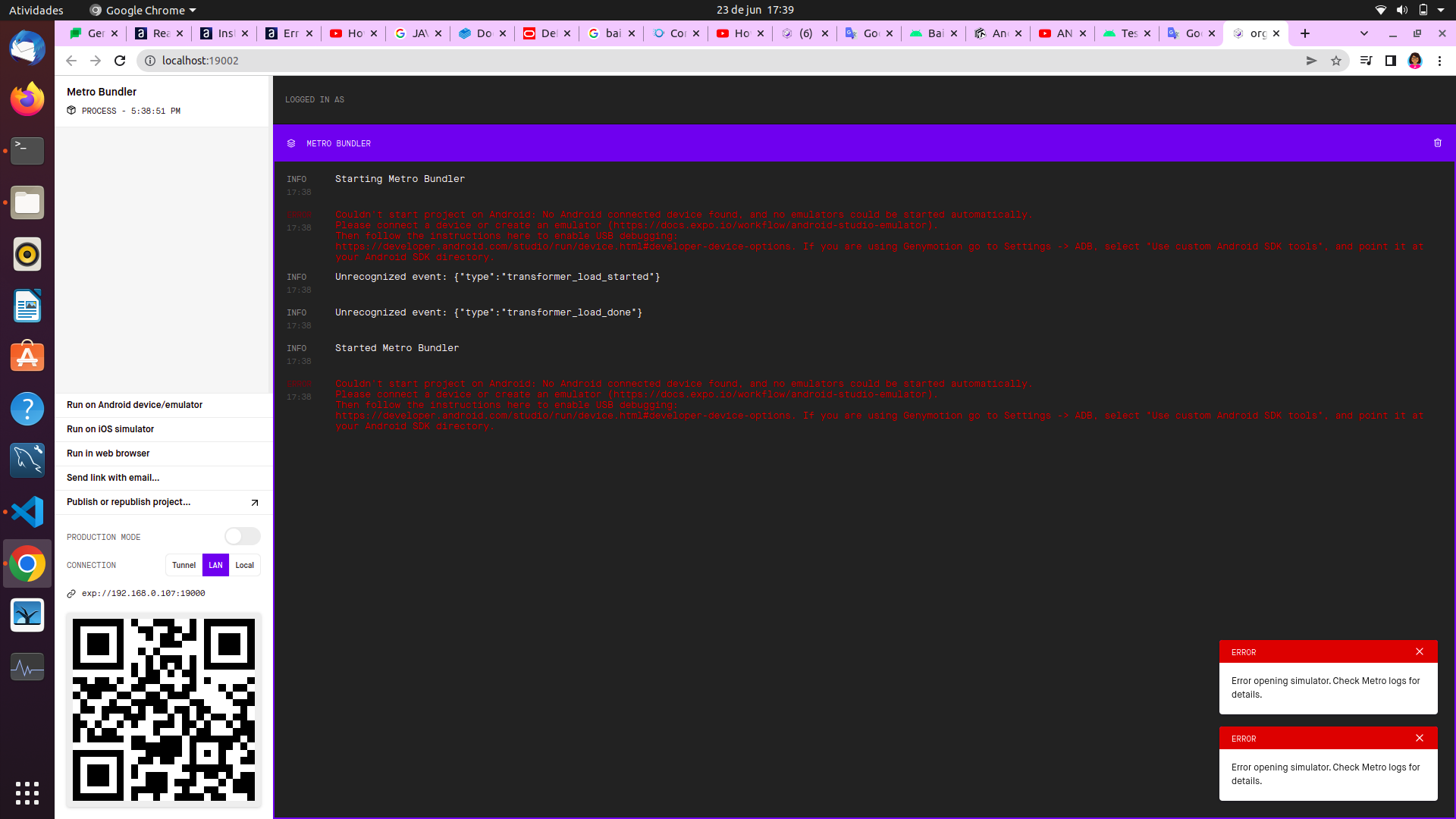Click Publish or republish project
This screenshot has height=819, width=1456.
(x=164, y=502)
